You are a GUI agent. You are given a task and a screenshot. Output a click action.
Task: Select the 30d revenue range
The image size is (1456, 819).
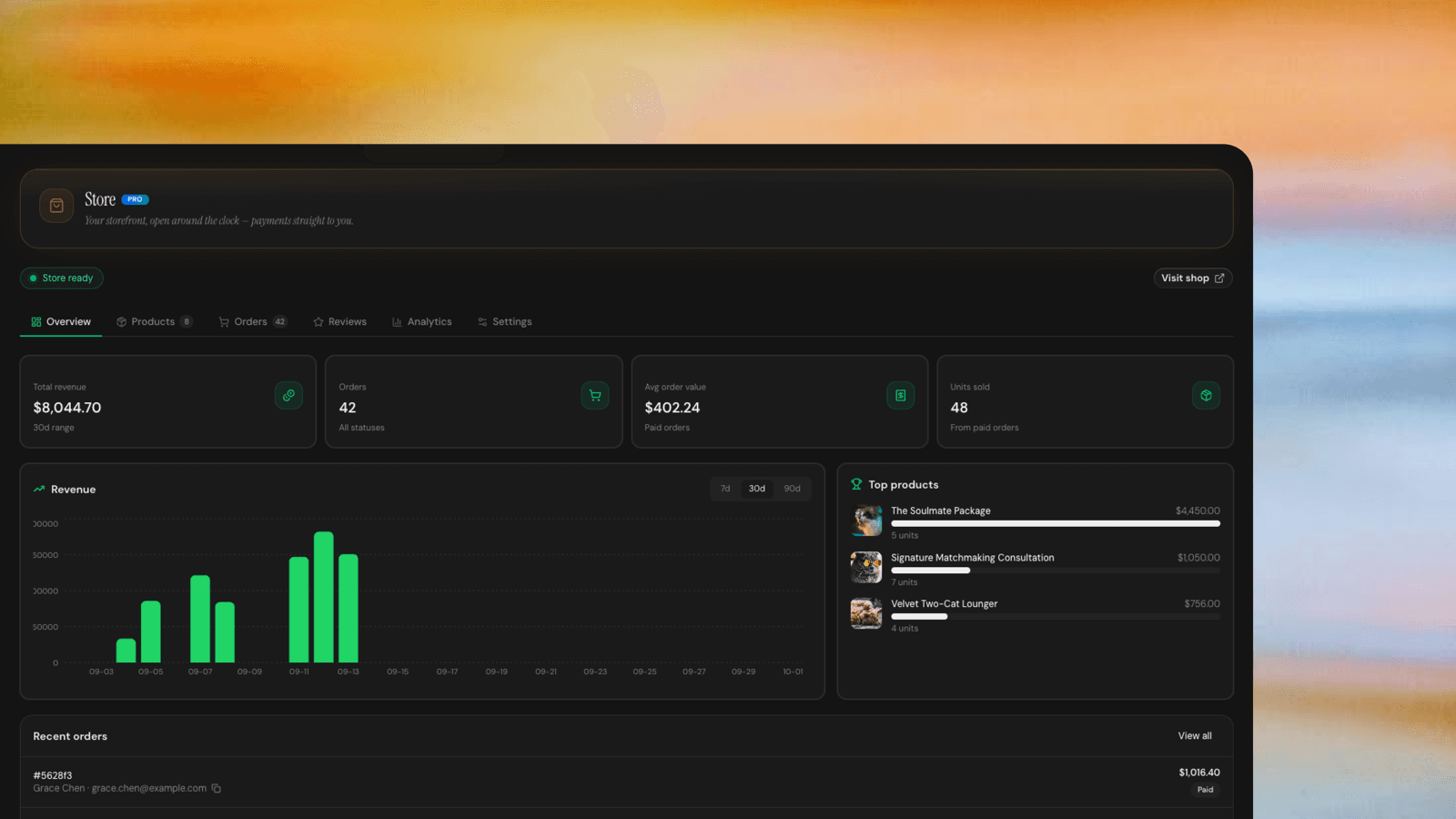757,489
